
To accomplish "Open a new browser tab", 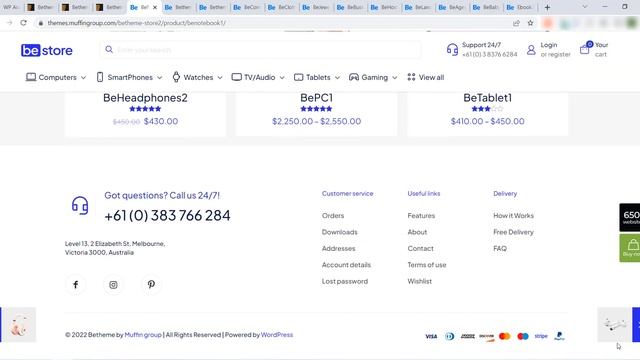I will pos(547,7).
